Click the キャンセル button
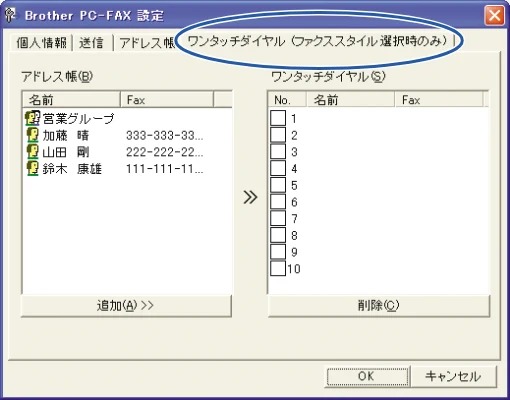 pyautogui.click(x=453, y=376)
